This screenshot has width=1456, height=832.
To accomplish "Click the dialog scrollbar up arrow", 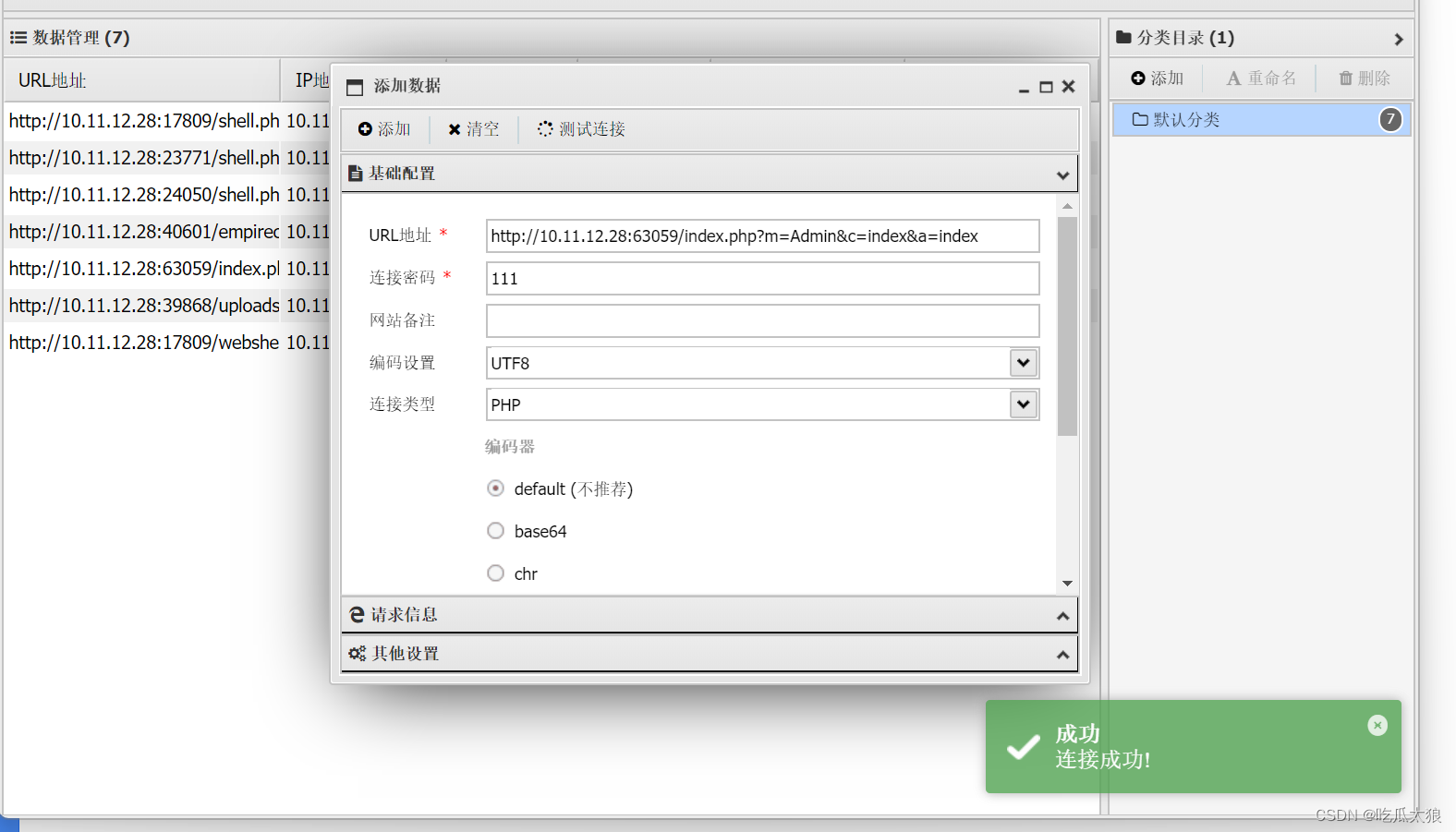I will [x=1067, y=206].
